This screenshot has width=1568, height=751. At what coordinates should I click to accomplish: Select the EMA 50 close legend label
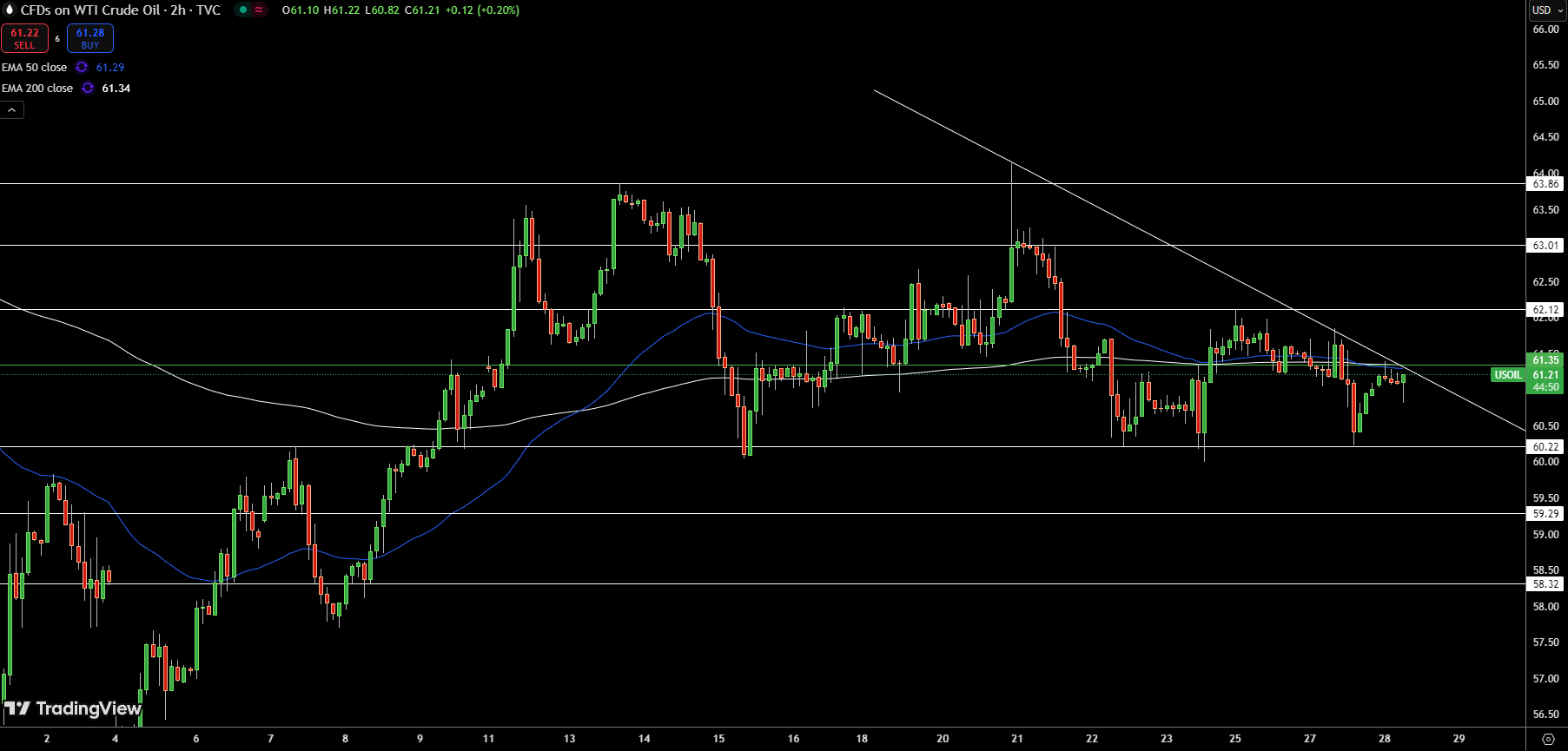click(x=34, y=67)
